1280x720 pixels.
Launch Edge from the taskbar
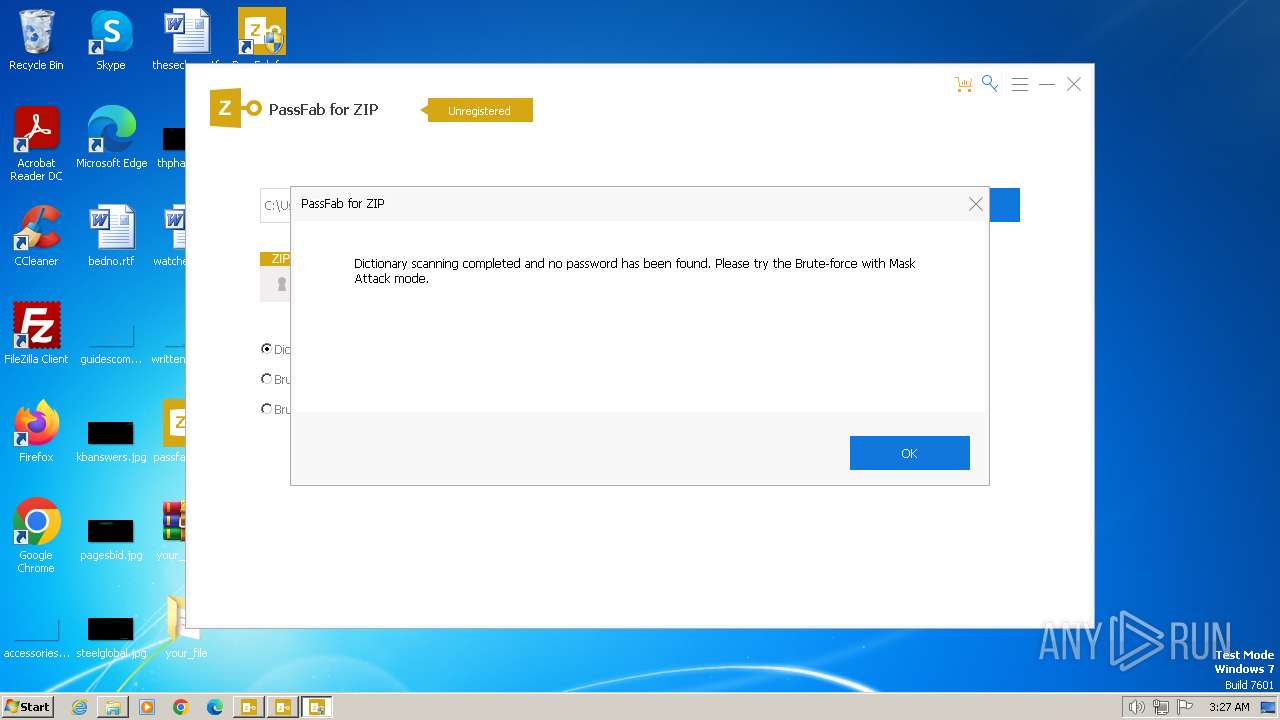click(x=215, y=707)
